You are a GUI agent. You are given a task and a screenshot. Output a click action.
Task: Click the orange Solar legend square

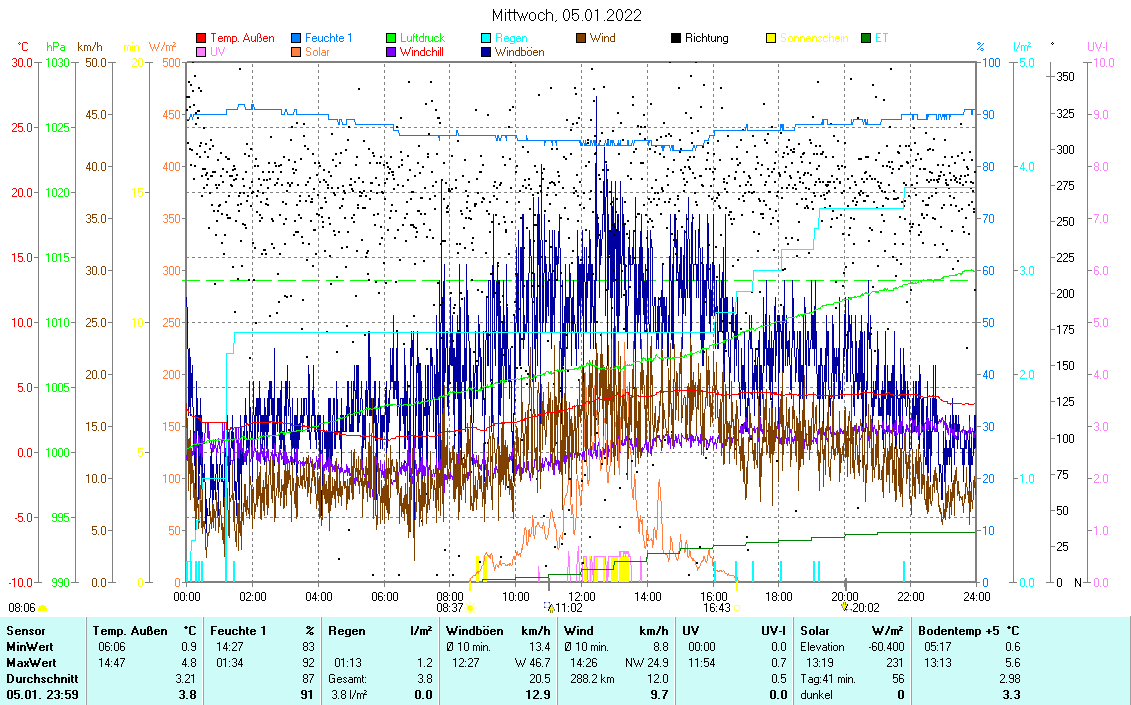click(x=297, y=52)
